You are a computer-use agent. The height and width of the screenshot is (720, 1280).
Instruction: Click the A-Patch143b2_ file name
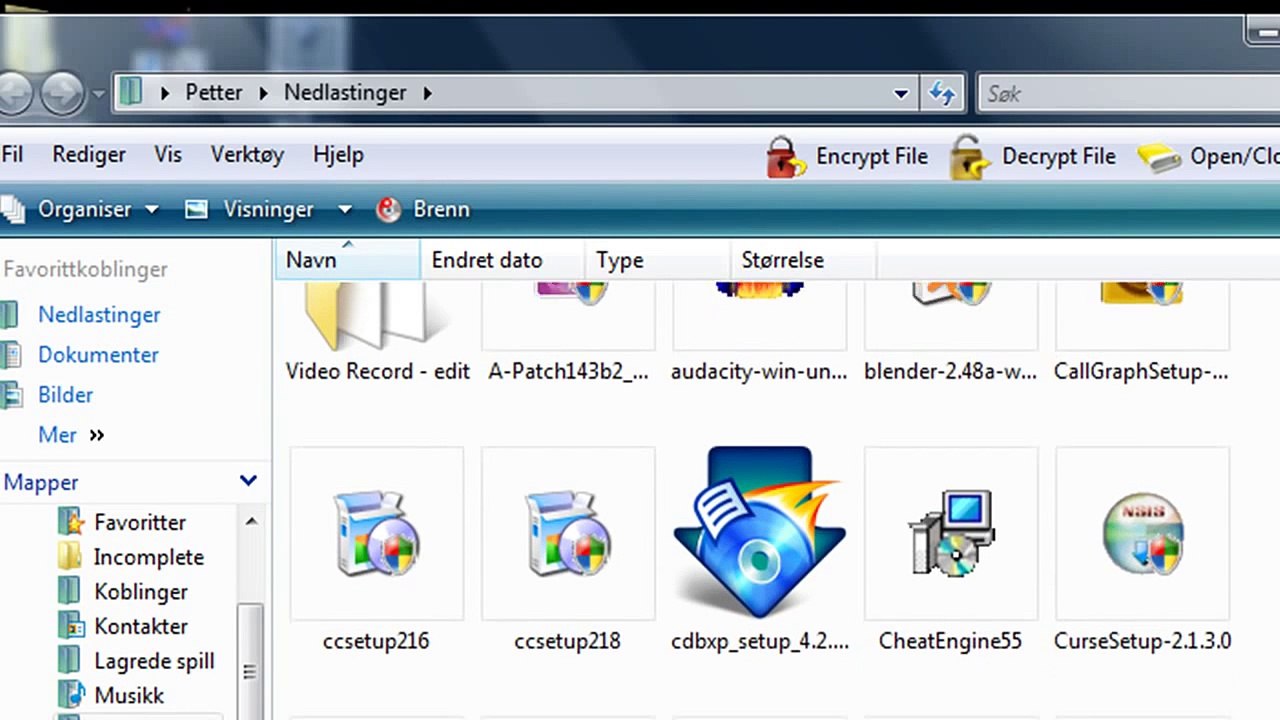pos(568,371)
